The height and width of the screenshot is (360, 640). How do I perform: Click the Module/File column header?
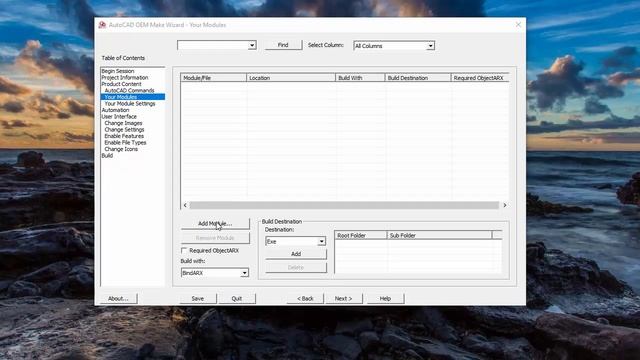point(213,78)
